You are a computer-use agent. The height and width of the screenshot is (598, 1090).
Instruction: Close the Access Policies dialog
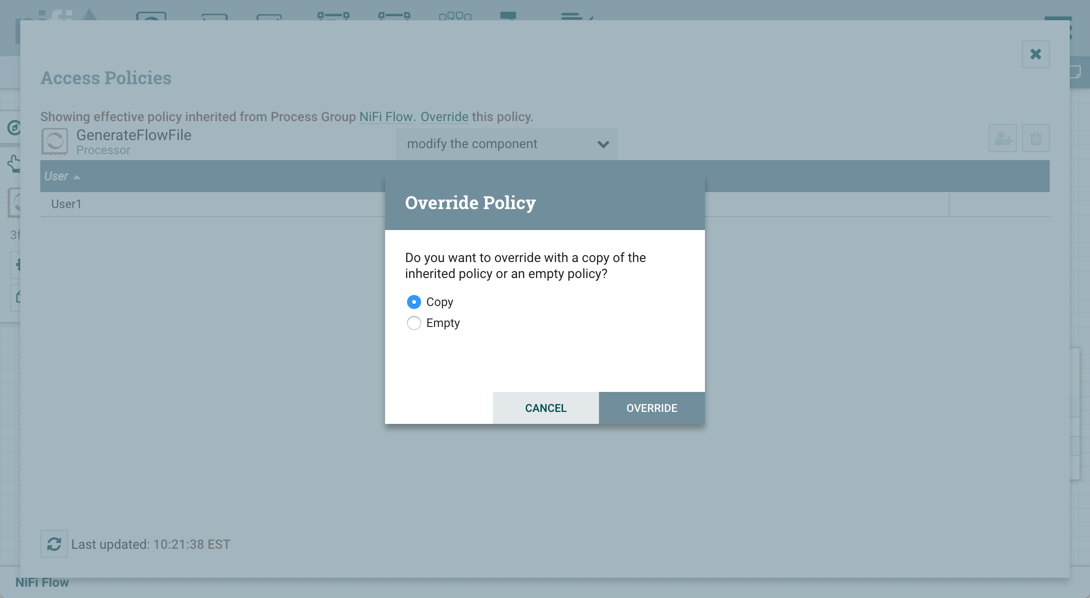[1035, 54]
